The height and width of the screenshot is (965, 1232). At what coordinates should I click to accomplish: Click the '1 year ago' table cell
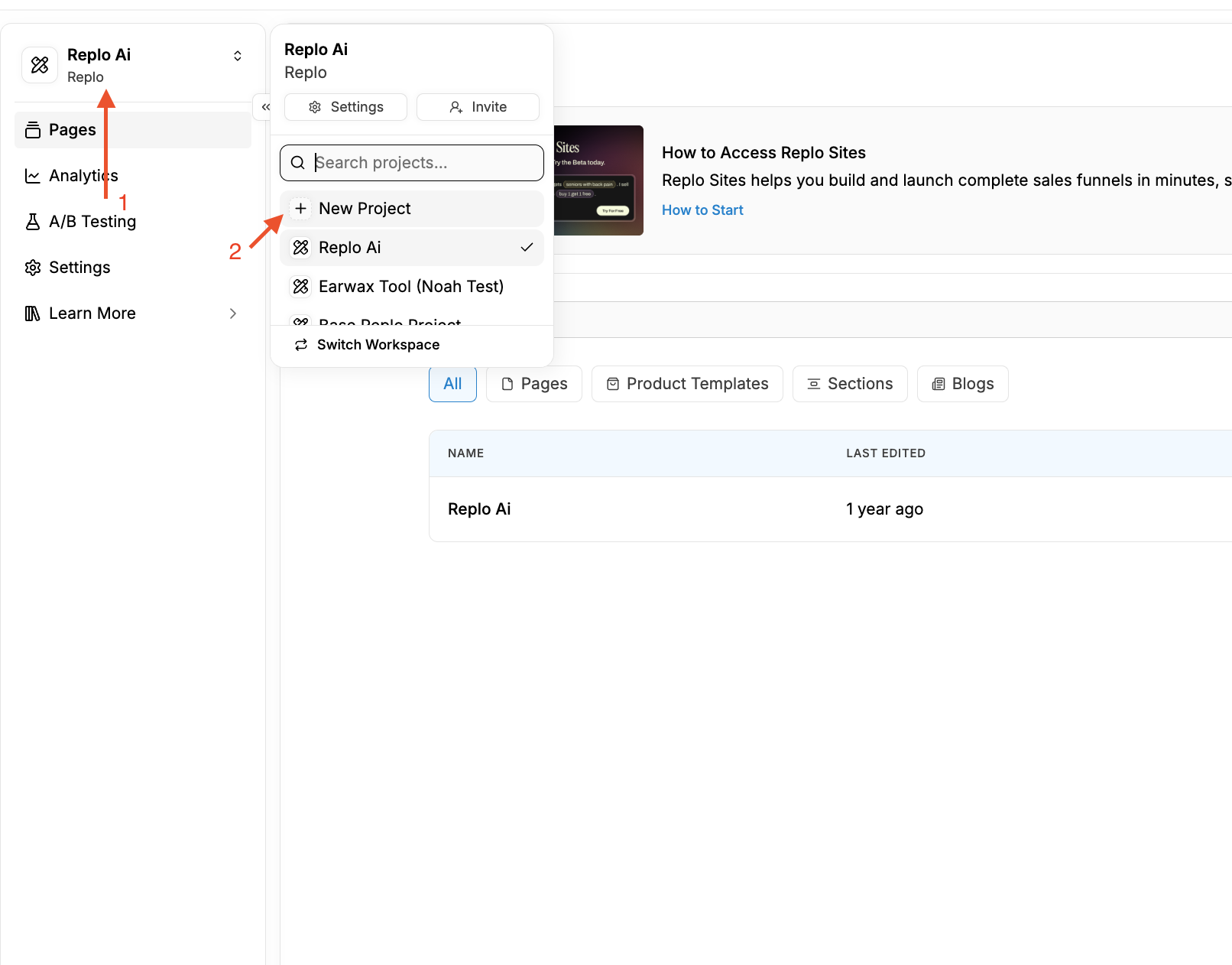coord(884,509)
